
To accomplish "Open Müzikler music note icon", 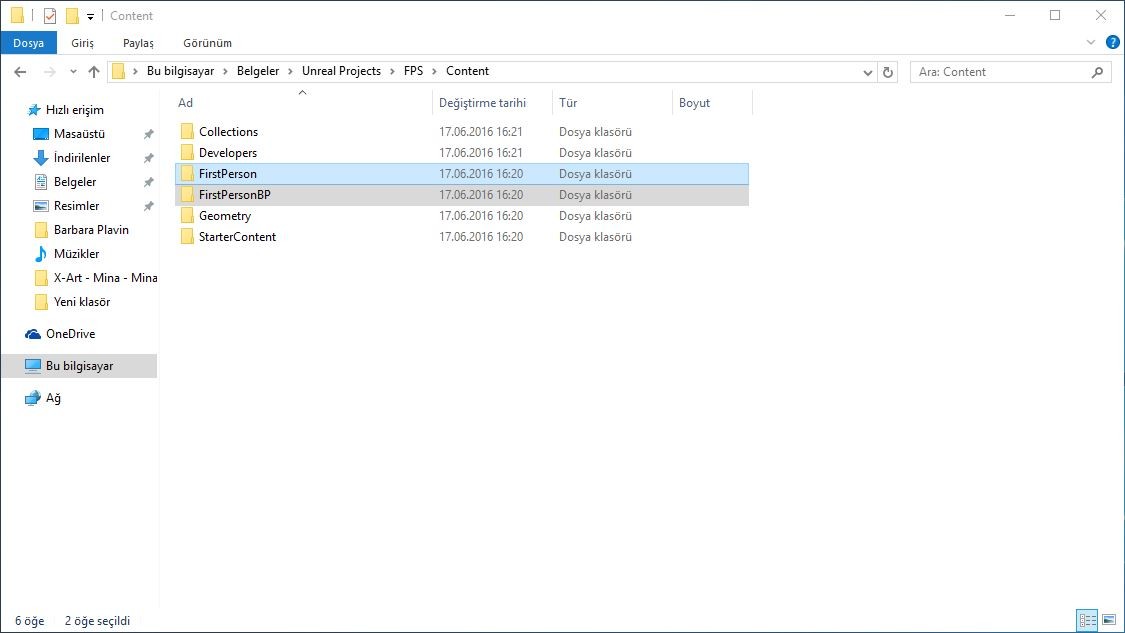I will [x=41, y=254].
